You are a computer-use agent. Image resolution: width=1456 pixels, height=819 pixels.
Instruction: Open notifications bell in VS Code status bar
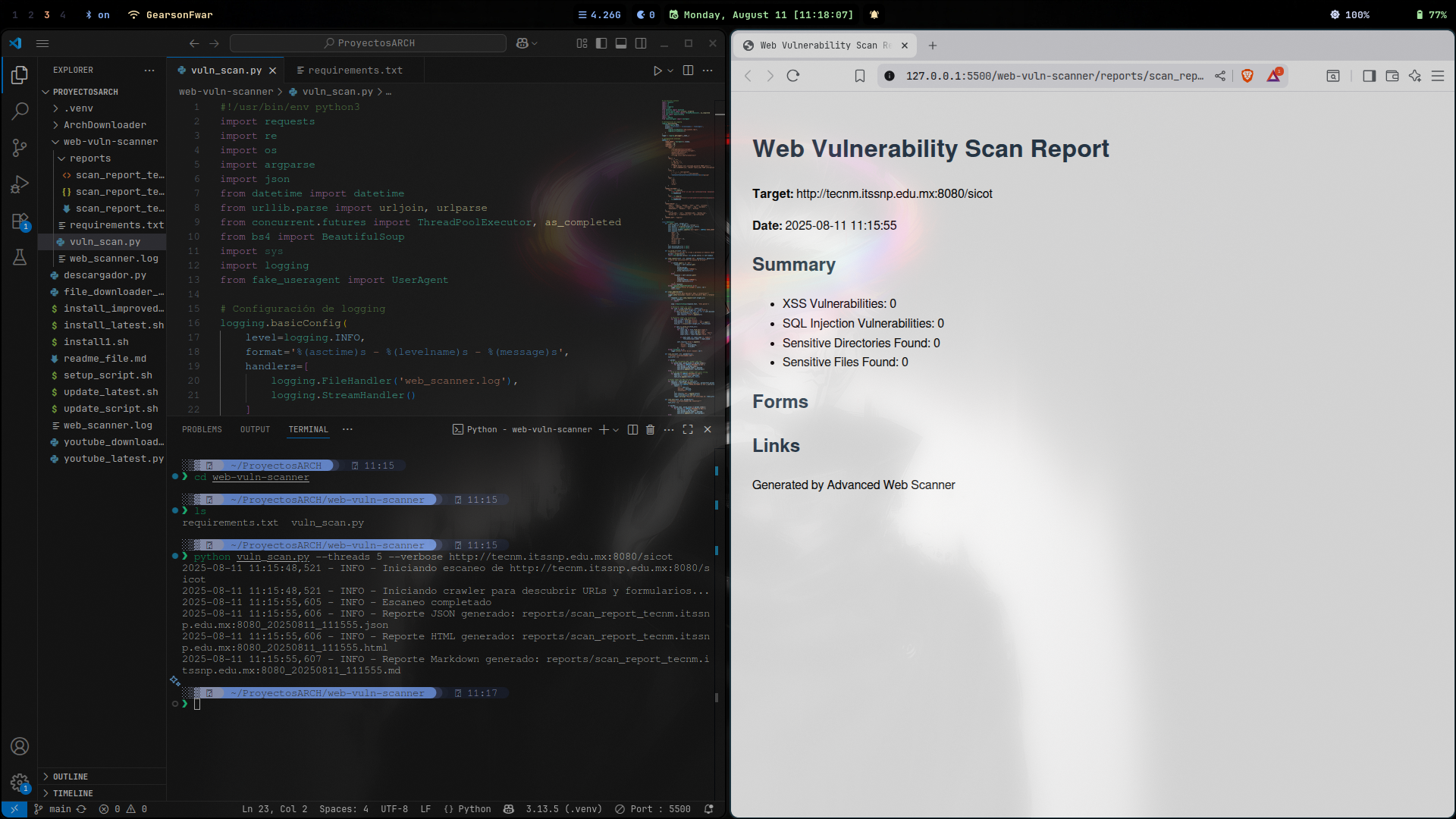pos(709,809)
